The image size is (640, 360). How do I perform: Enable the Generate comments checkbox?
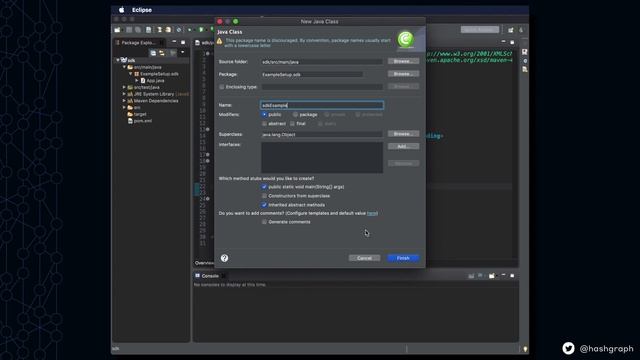(264, 222)
